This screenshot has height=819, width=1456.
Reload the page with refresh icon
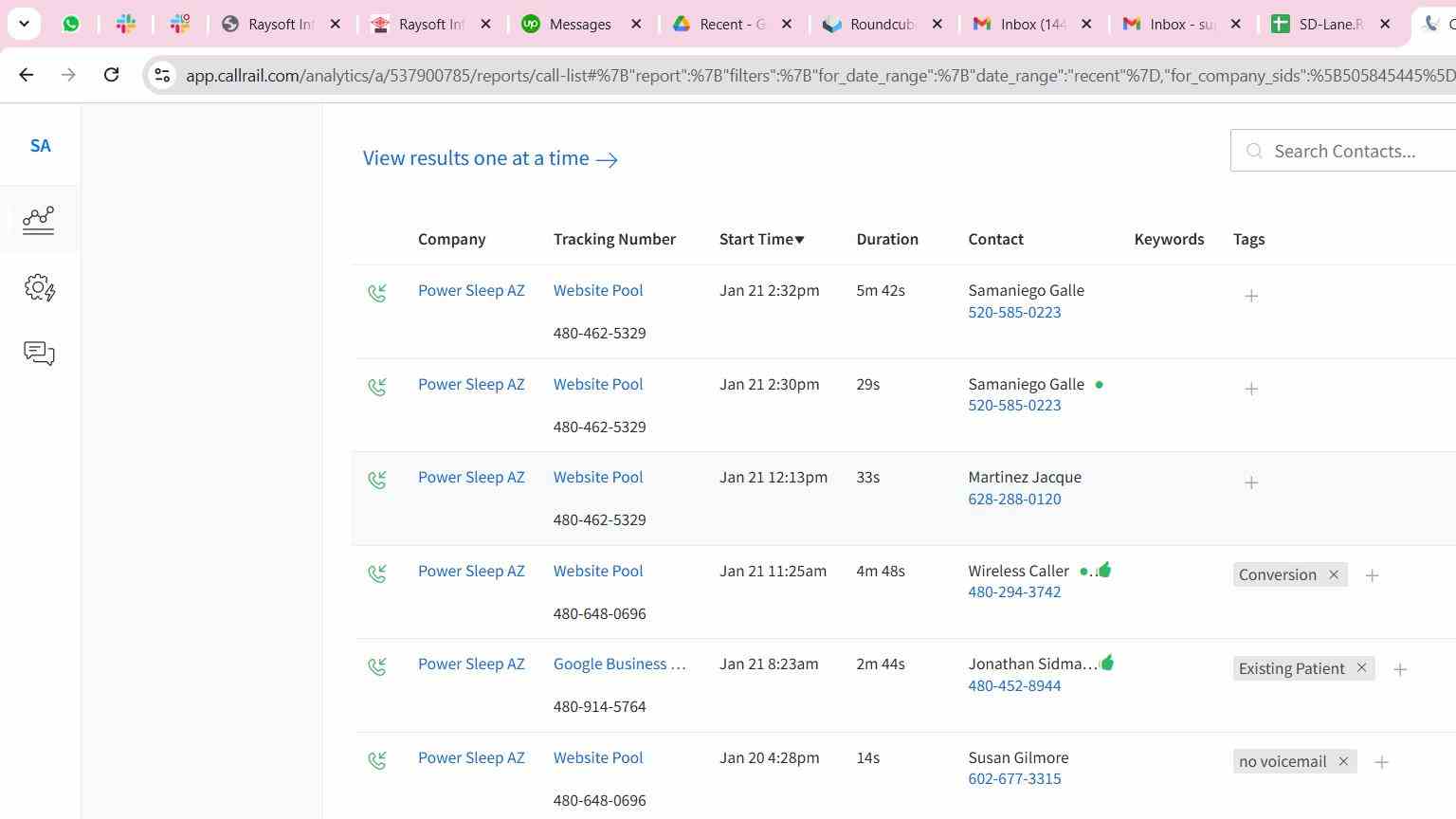pos(111,74)
